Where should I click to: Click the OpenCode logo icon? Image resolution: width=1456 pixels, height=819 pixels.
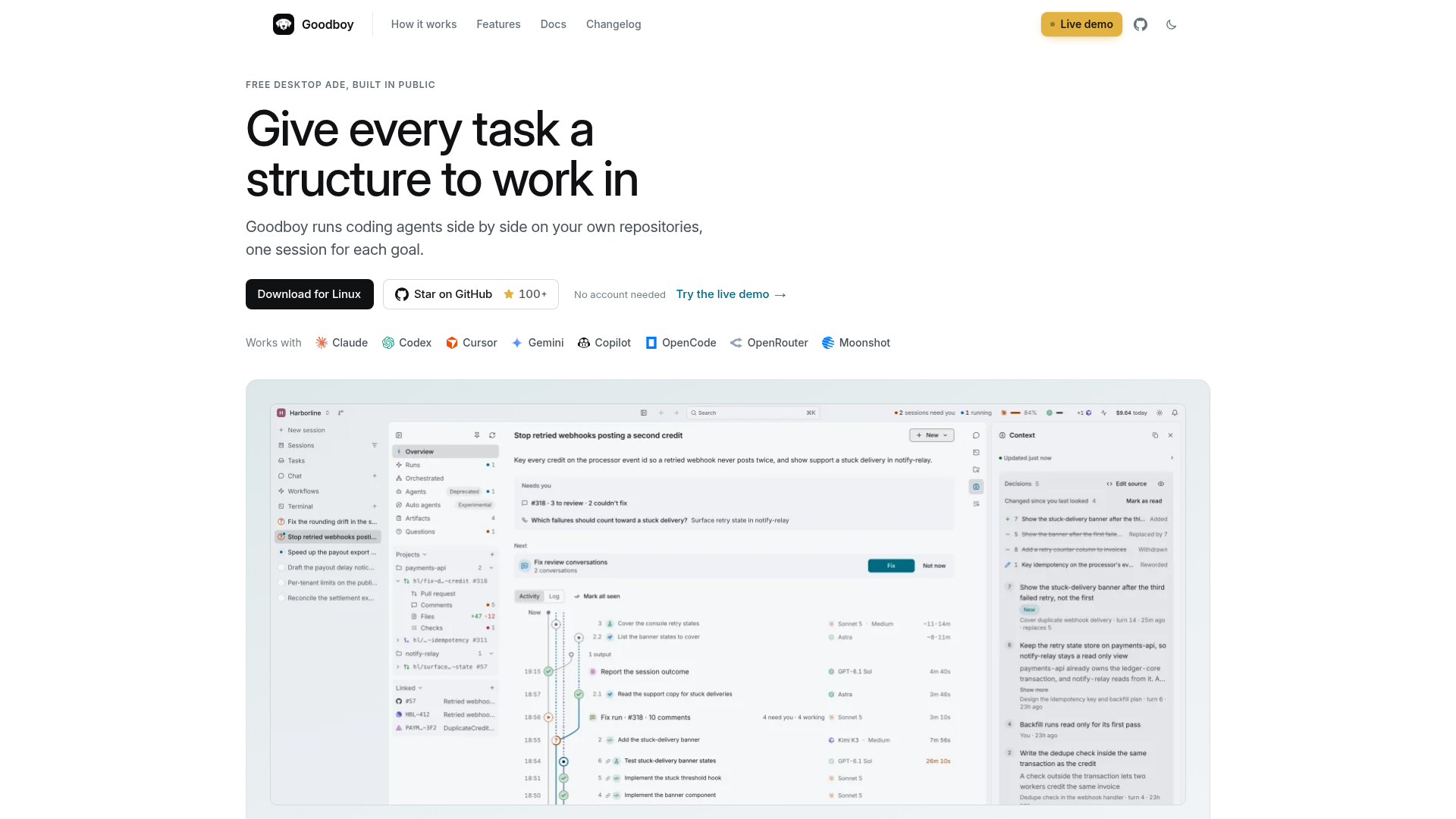(651, 343)
